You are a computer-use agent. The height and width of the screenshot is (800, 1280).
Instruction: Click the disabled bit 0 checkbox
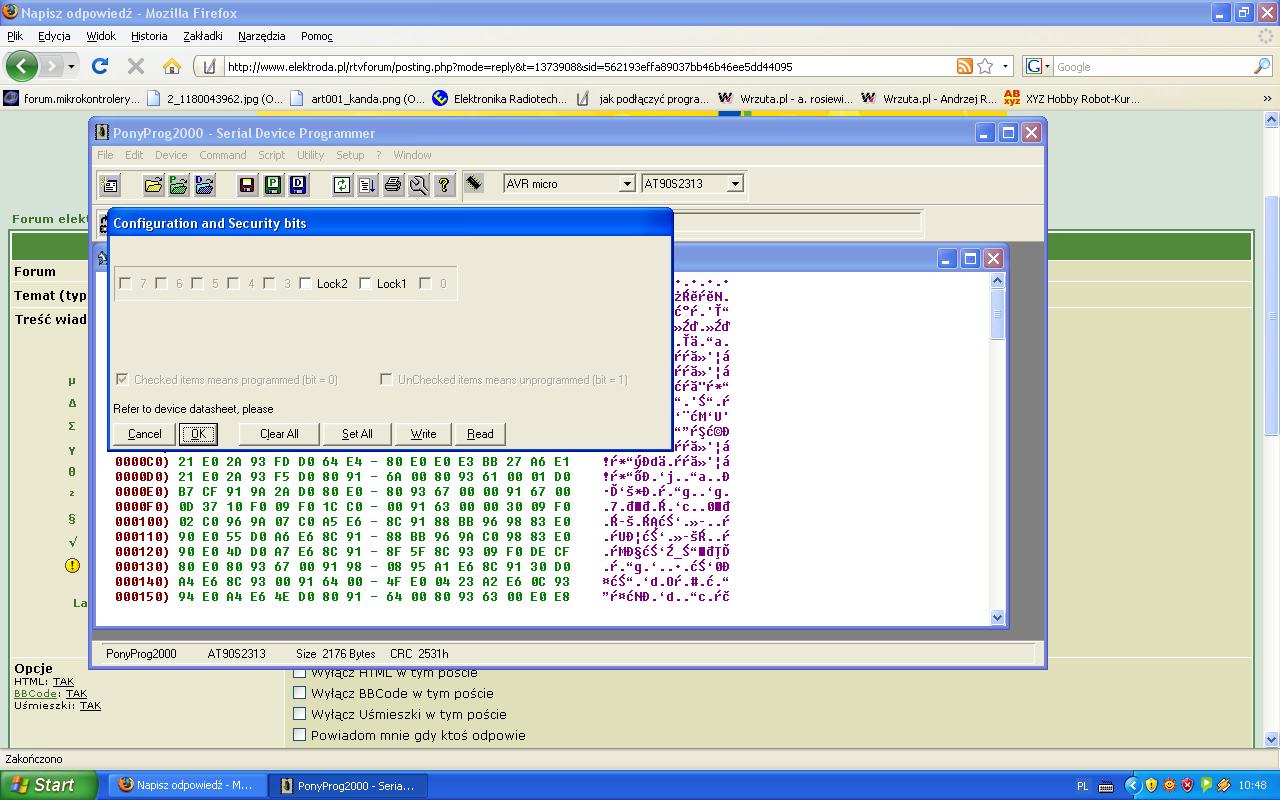click(x=425, y=283)
